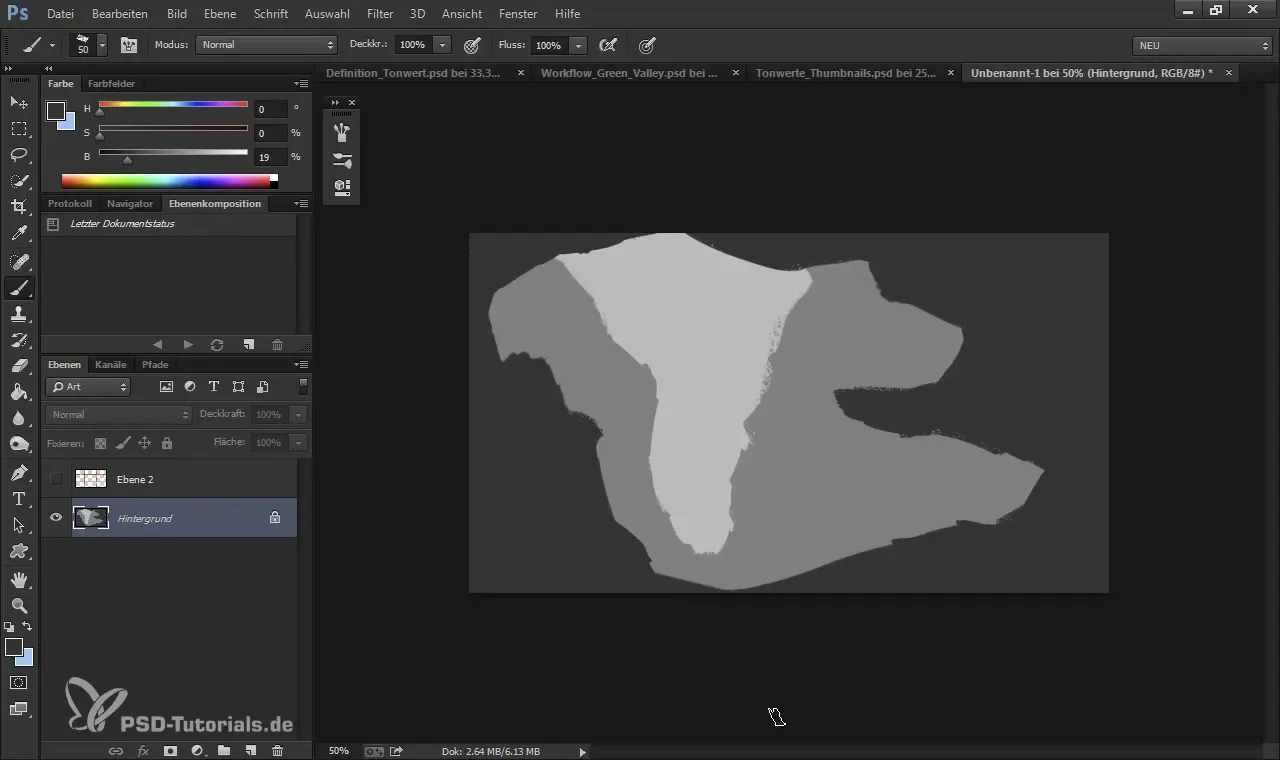Switch to the Workflow_Green_Valley.psd document tab
Viewport: 1280px width, 760px height.
tap(629, 73)
